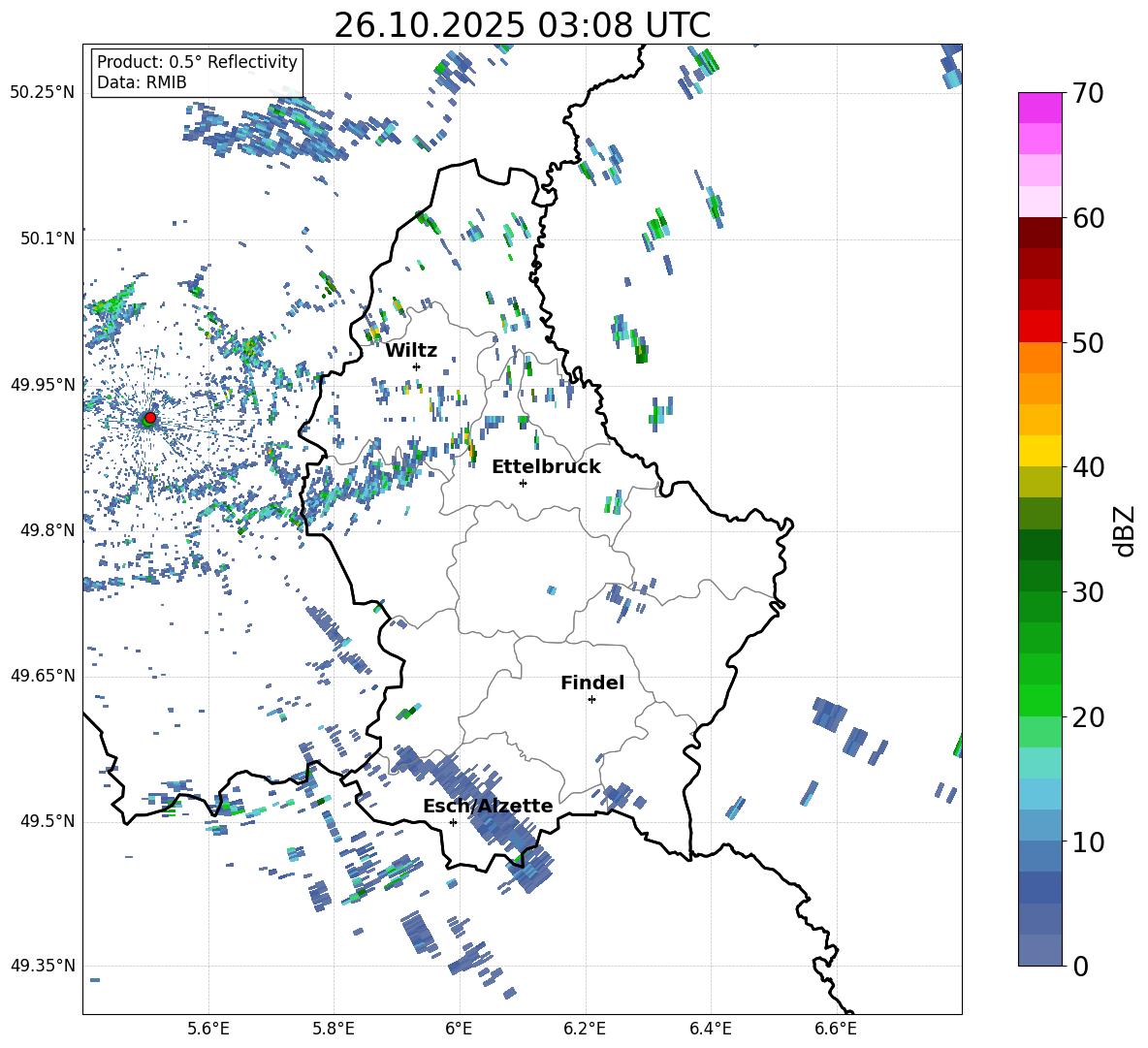Click the colorbar tick label 50

click(x=1088, y=342)
